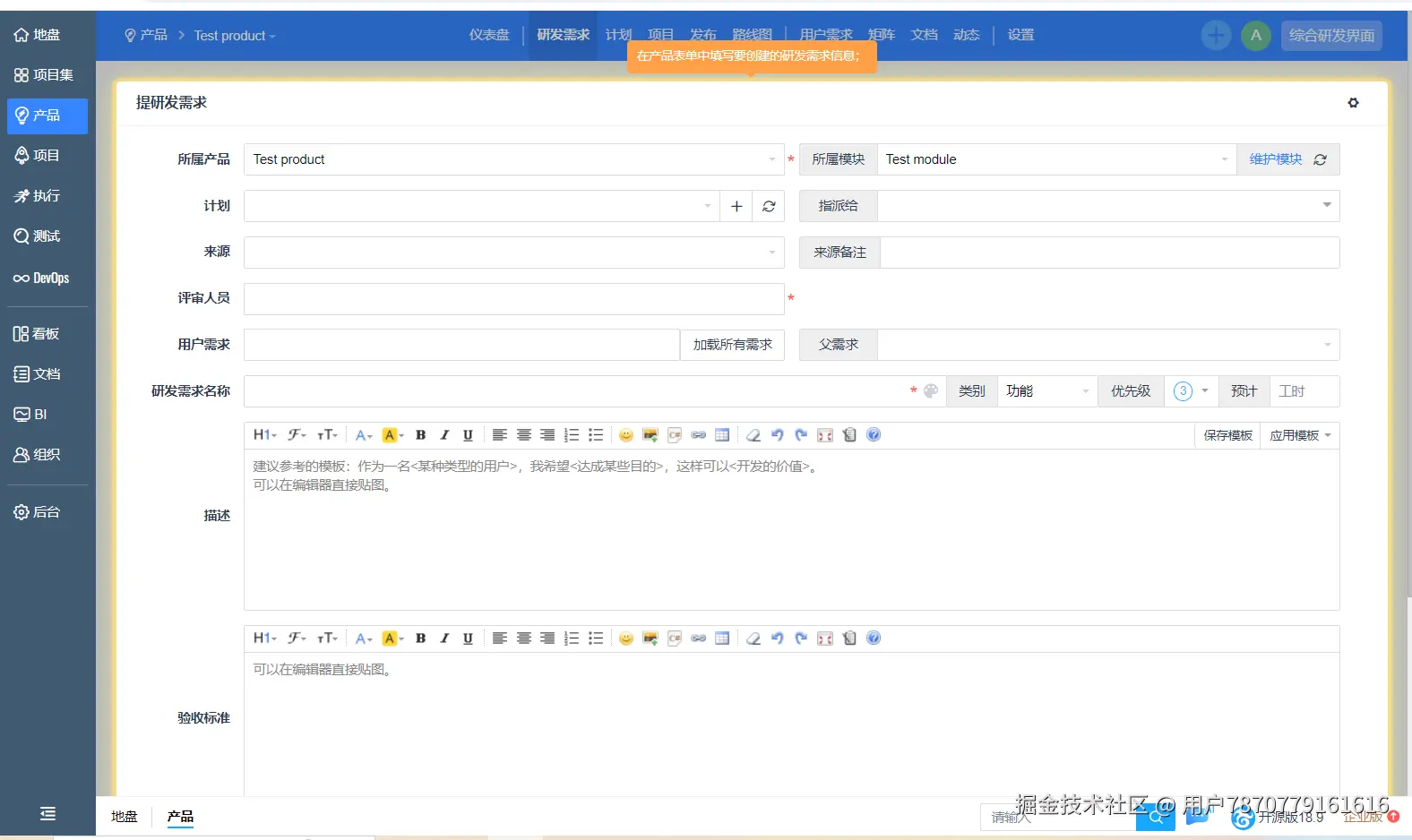This screenshot has height=840, width=1412.
Task: Open the 指派给 dropdown
Action: point(1108,206)
